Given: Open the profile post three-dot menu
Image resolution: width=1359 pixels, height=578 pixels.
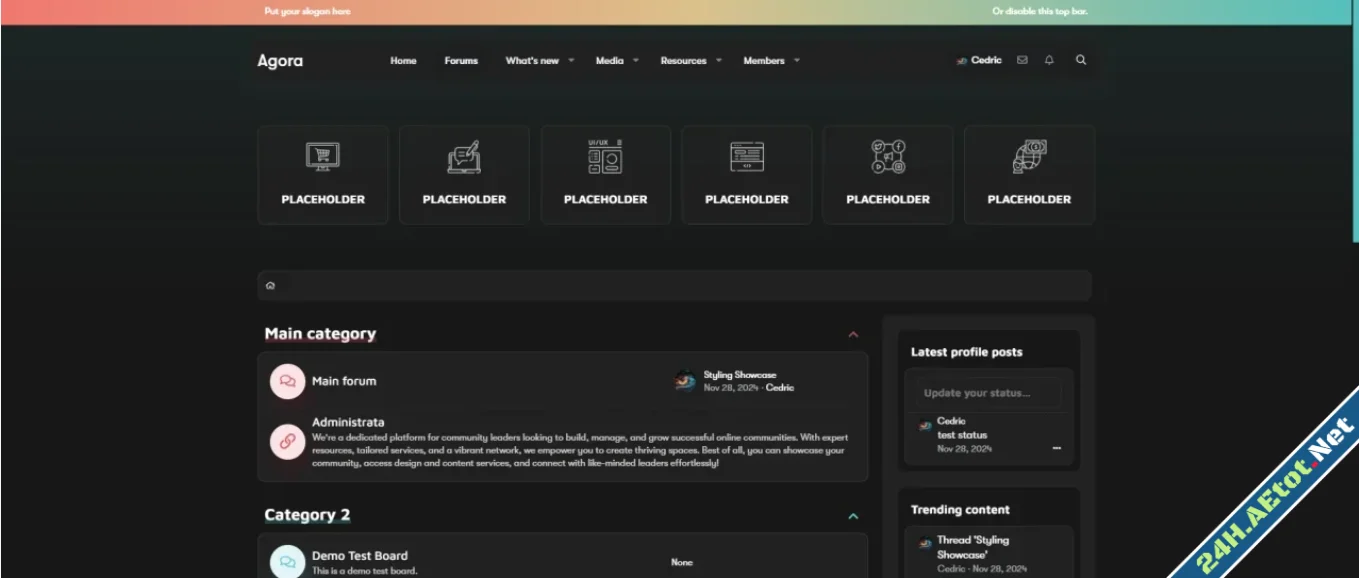Looking at the screenshot, I should point(1057,449).
